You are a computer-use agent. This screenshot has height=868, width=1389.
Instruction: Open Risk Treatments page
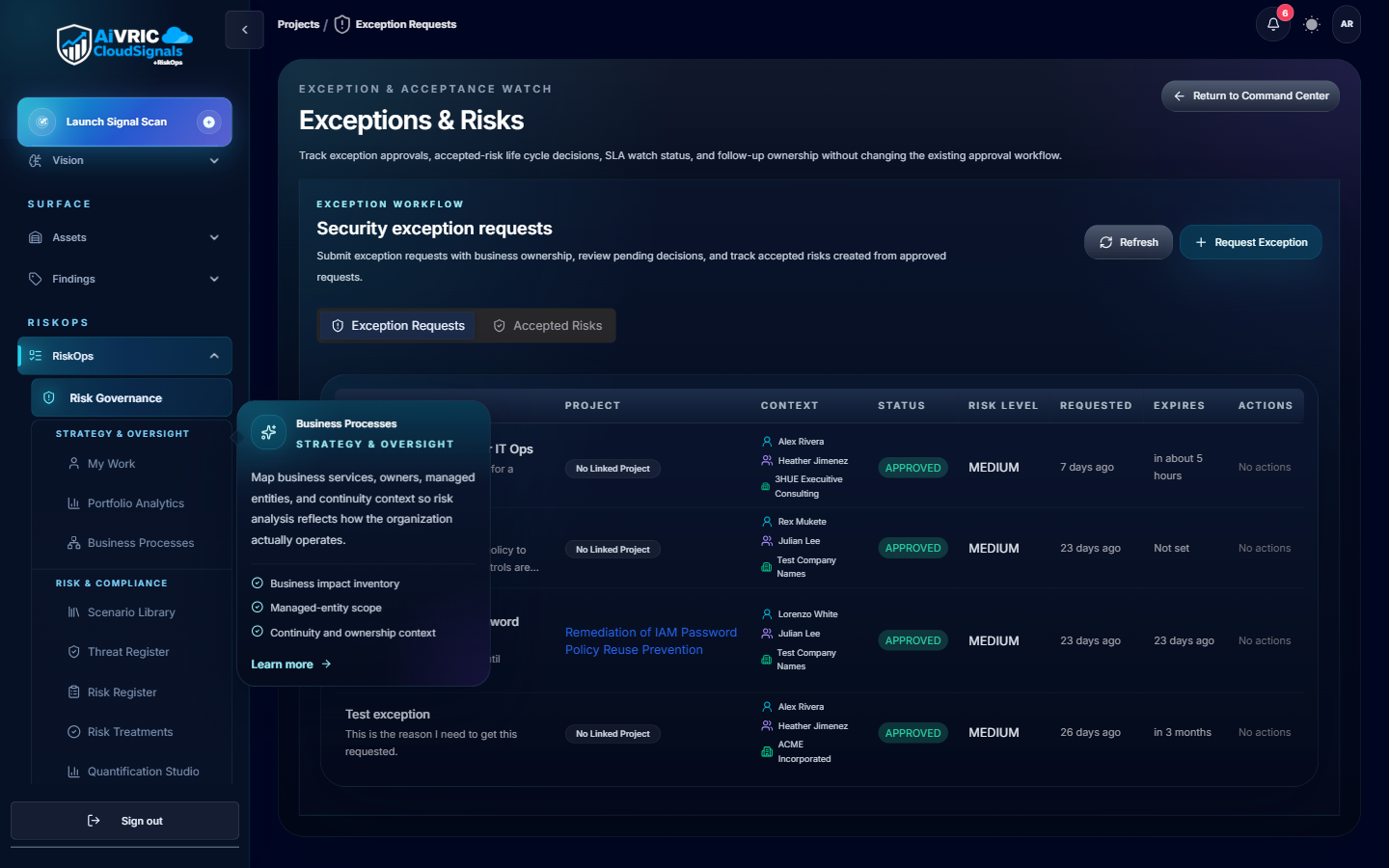[130, 732]
